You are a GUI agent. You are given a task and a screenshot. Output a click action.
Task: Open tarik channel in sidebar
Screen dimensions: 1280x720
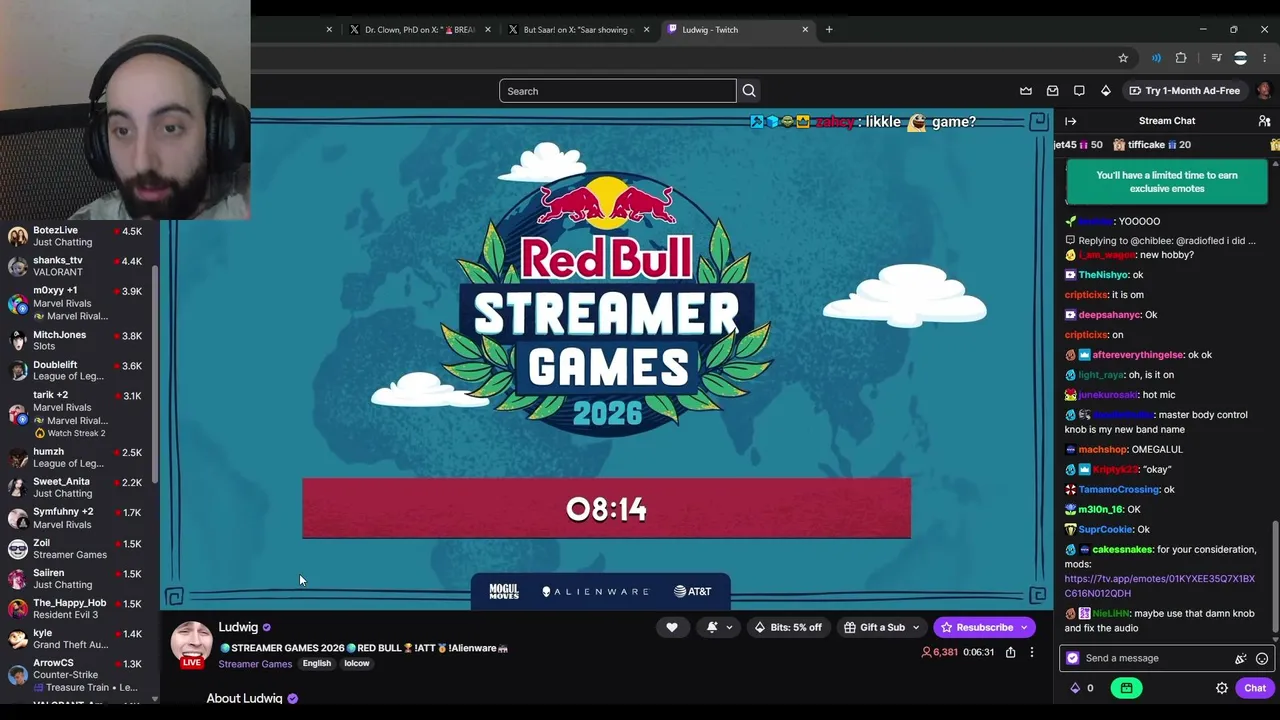click(78, 414)
